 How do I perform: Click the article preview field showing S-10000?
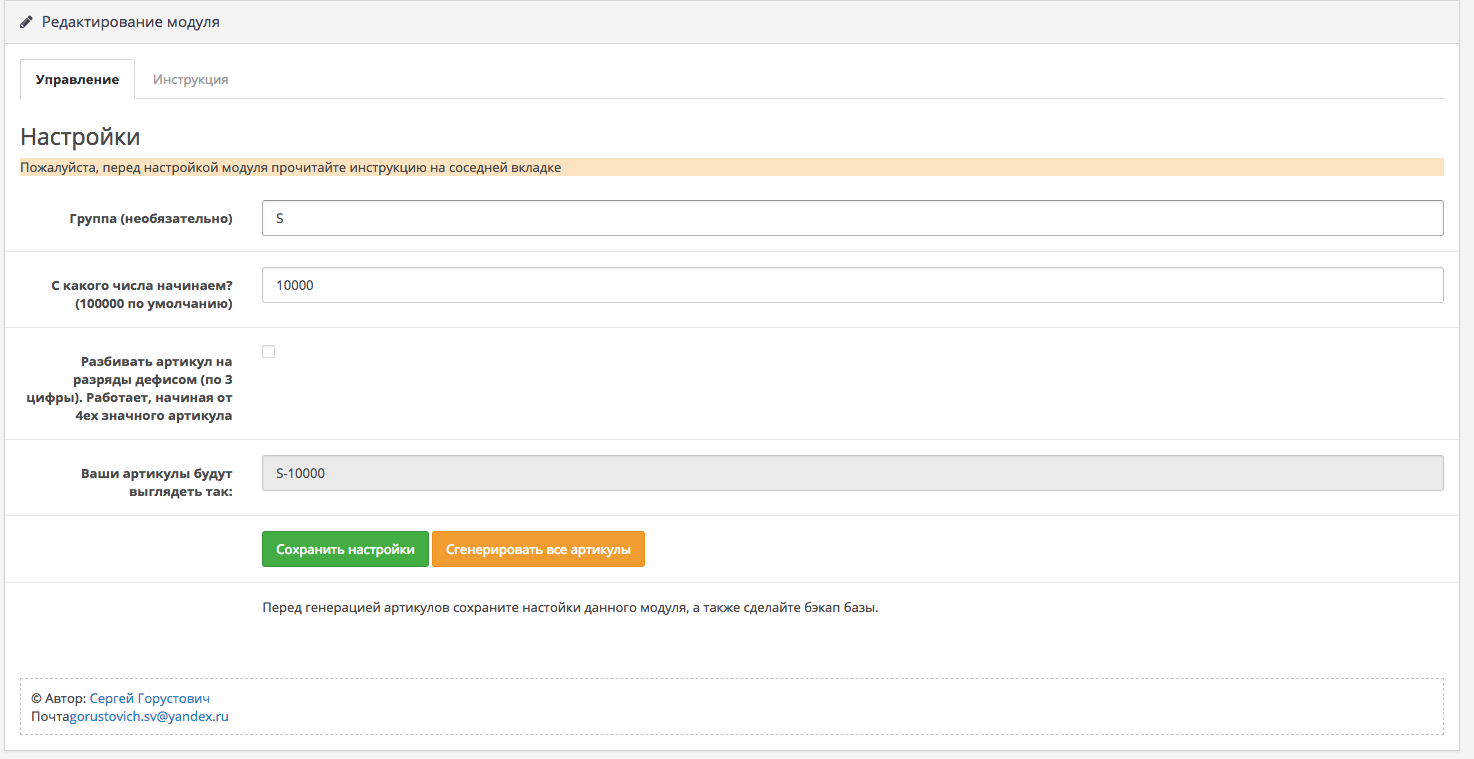(852, 473)
